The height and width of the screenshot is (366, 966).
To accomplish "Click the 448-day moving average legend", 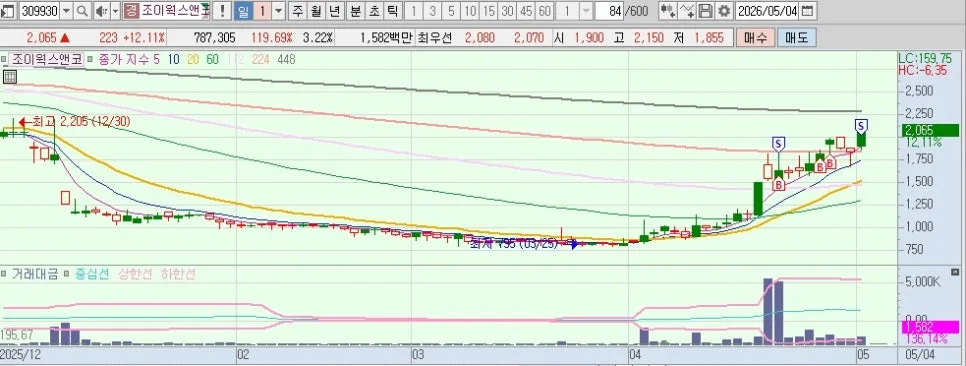I will point(286,60).
